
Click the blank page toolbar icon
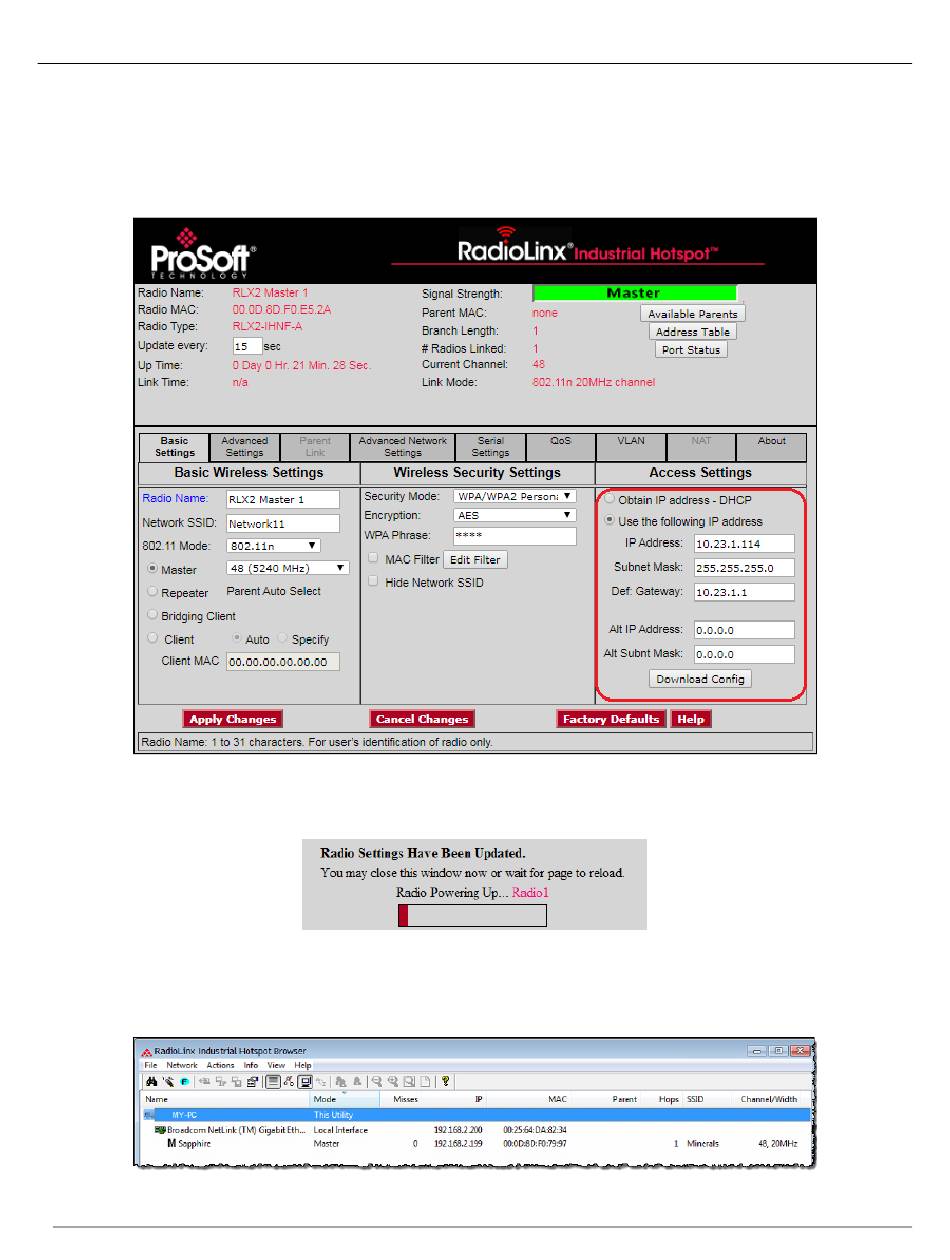[x=425, y=1081]
